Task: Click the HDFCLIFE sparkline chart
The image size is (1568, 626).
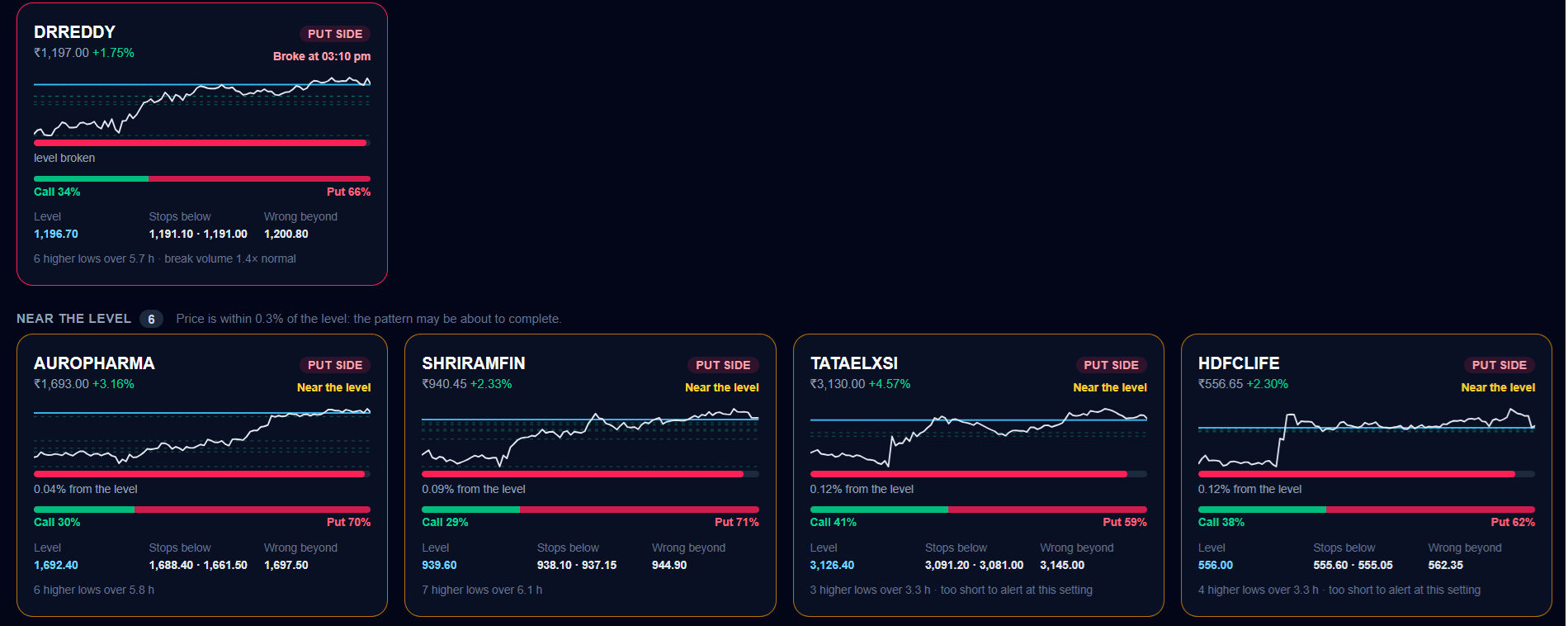Action: point(1367,436)
